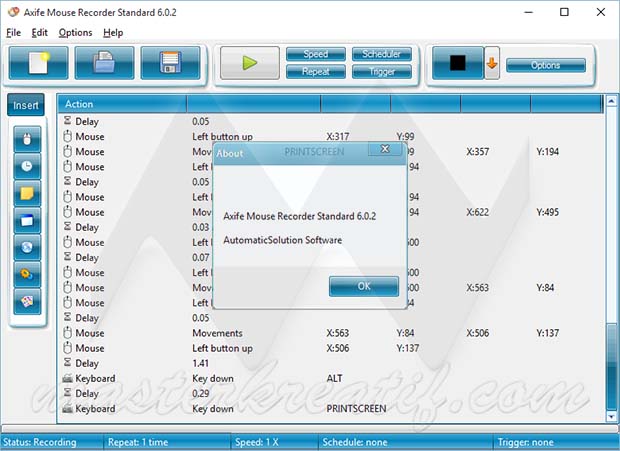Select the Mouse row with X:317

[x=331, y=137]
